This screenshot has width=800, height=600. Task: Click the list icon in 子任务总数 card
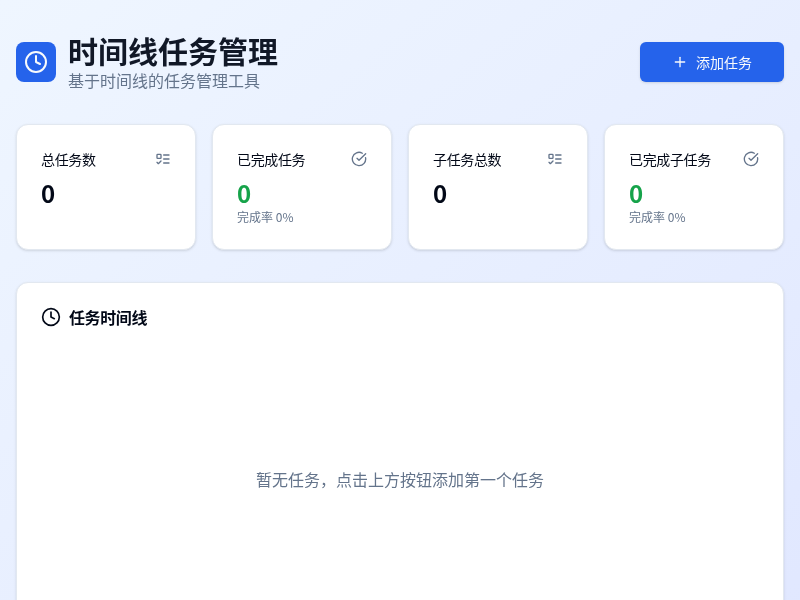555,159
